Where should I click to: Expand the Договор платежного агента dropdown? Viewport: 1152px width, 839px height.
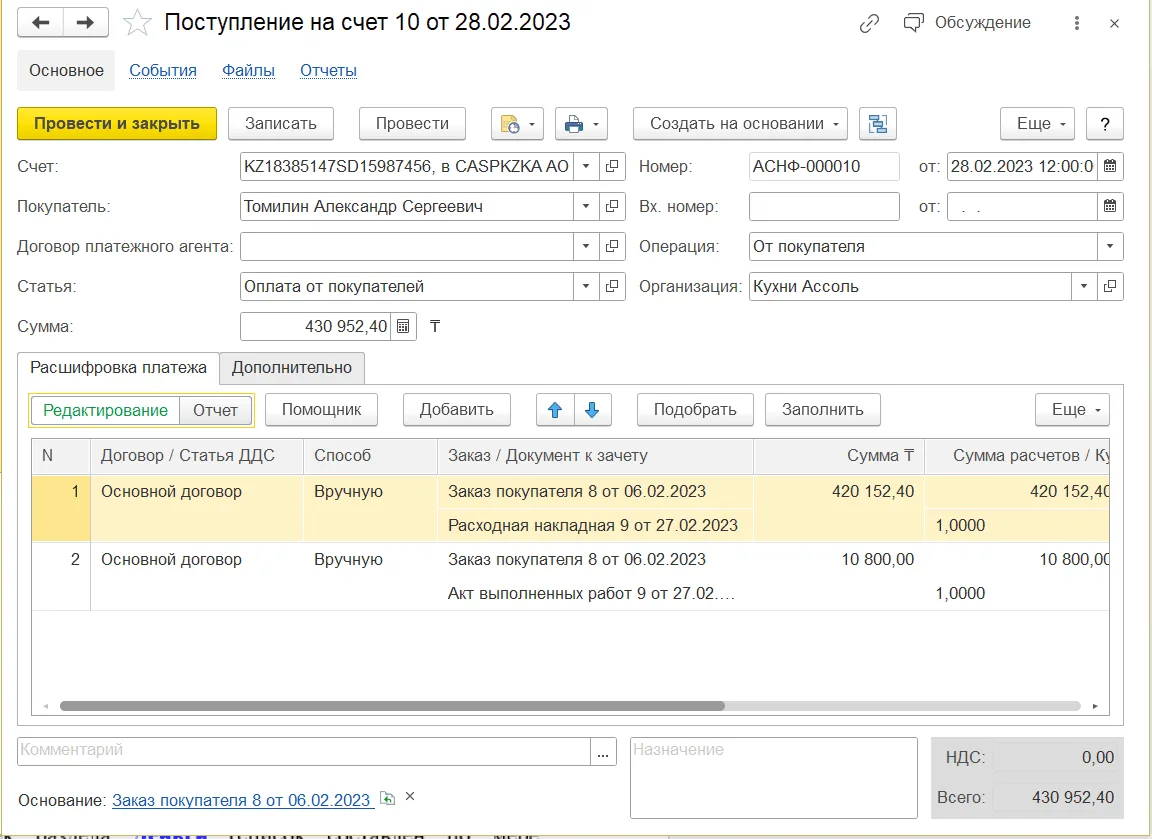(586, 246)
